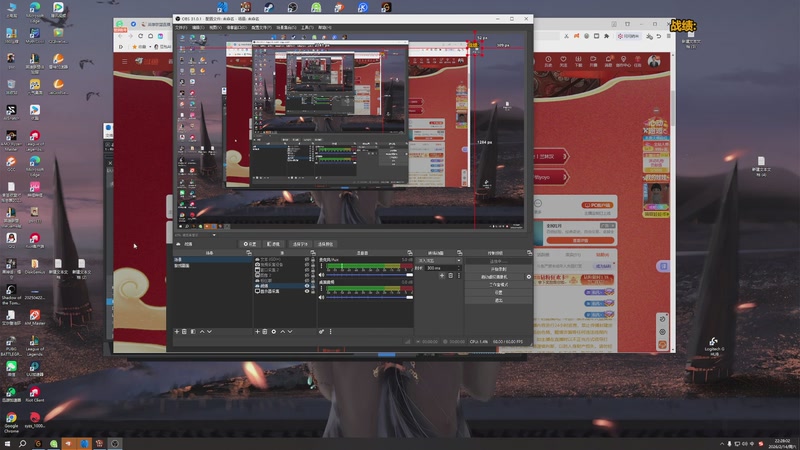Pop out the Scene Transitions dock icon
800x450 pixels.
coord(459,253)
